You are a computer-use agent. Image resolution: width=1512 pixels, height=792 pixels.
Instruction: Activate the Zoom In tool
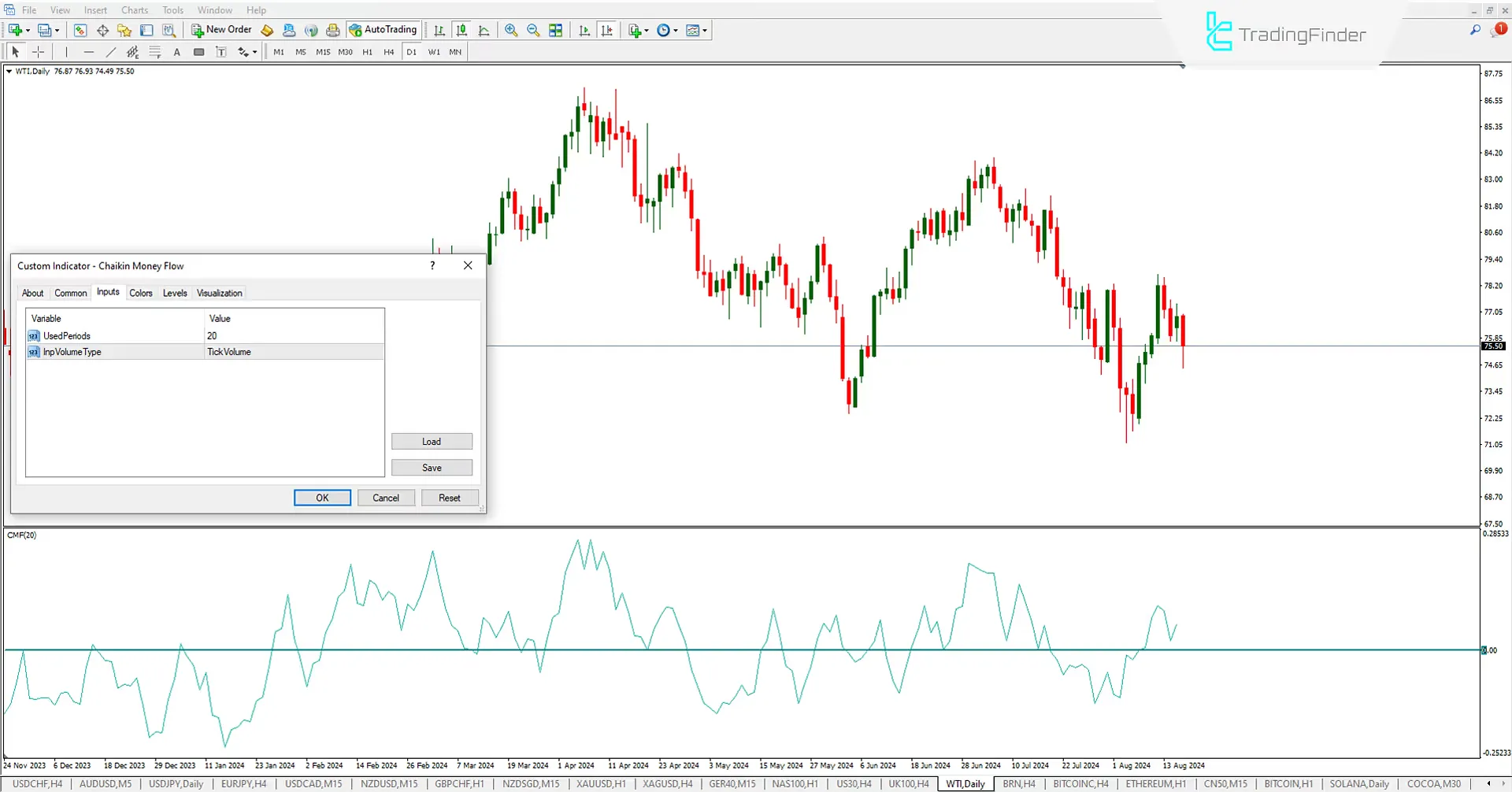click(511, 30)
